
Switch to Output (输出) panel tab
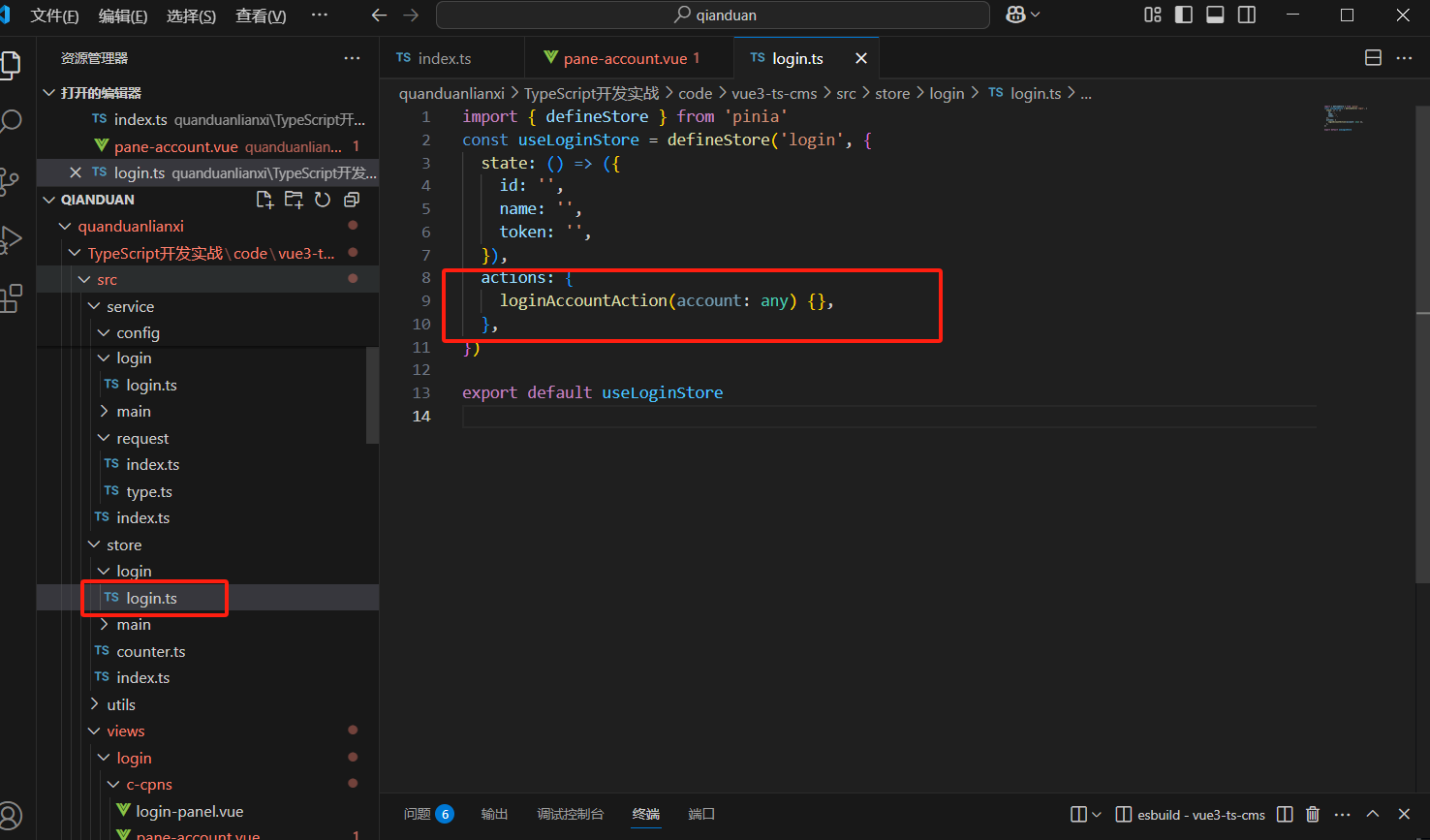494,814
